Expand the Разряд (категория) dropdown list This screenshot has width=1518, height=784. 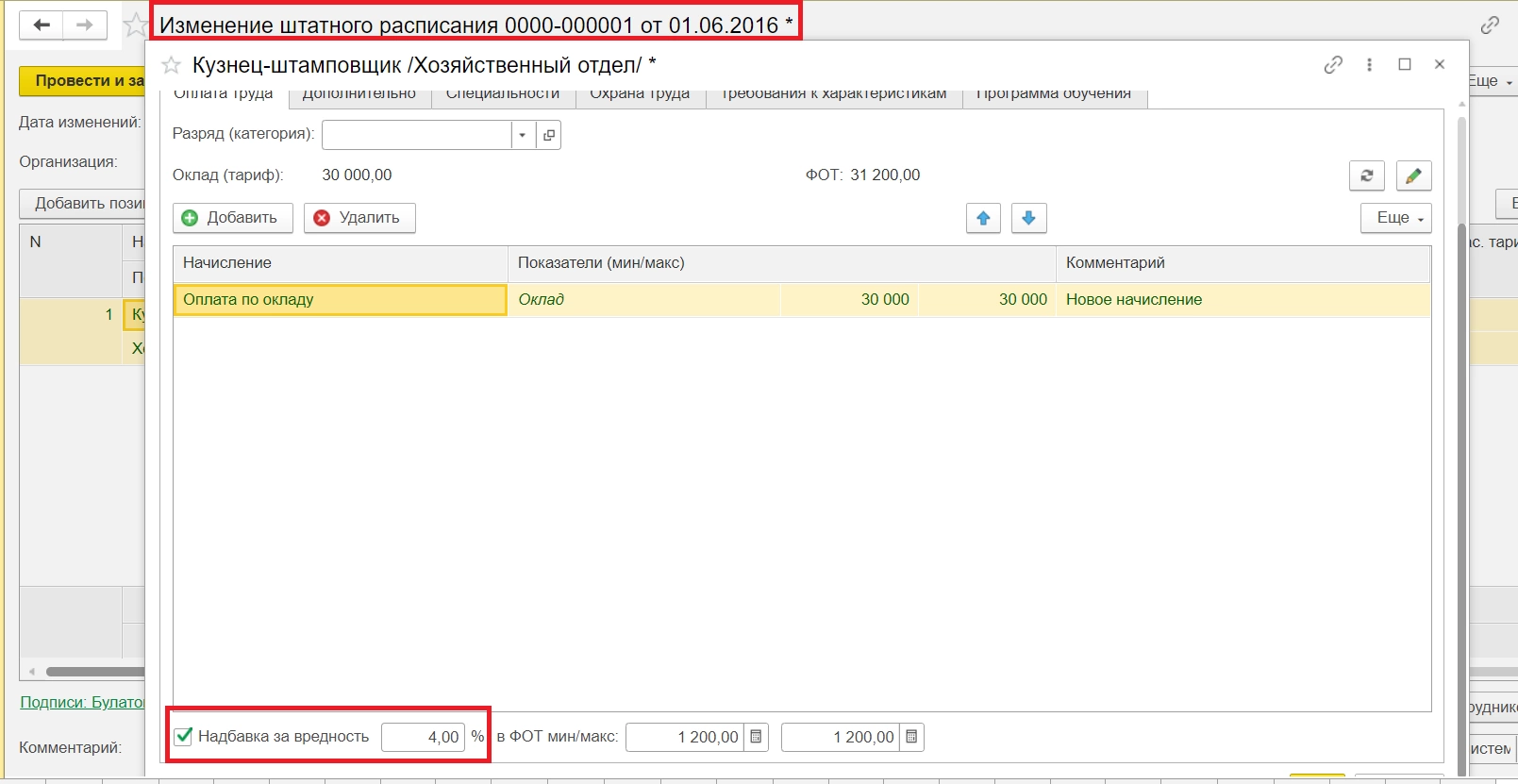pyautogui.click(x=523, y=135)
